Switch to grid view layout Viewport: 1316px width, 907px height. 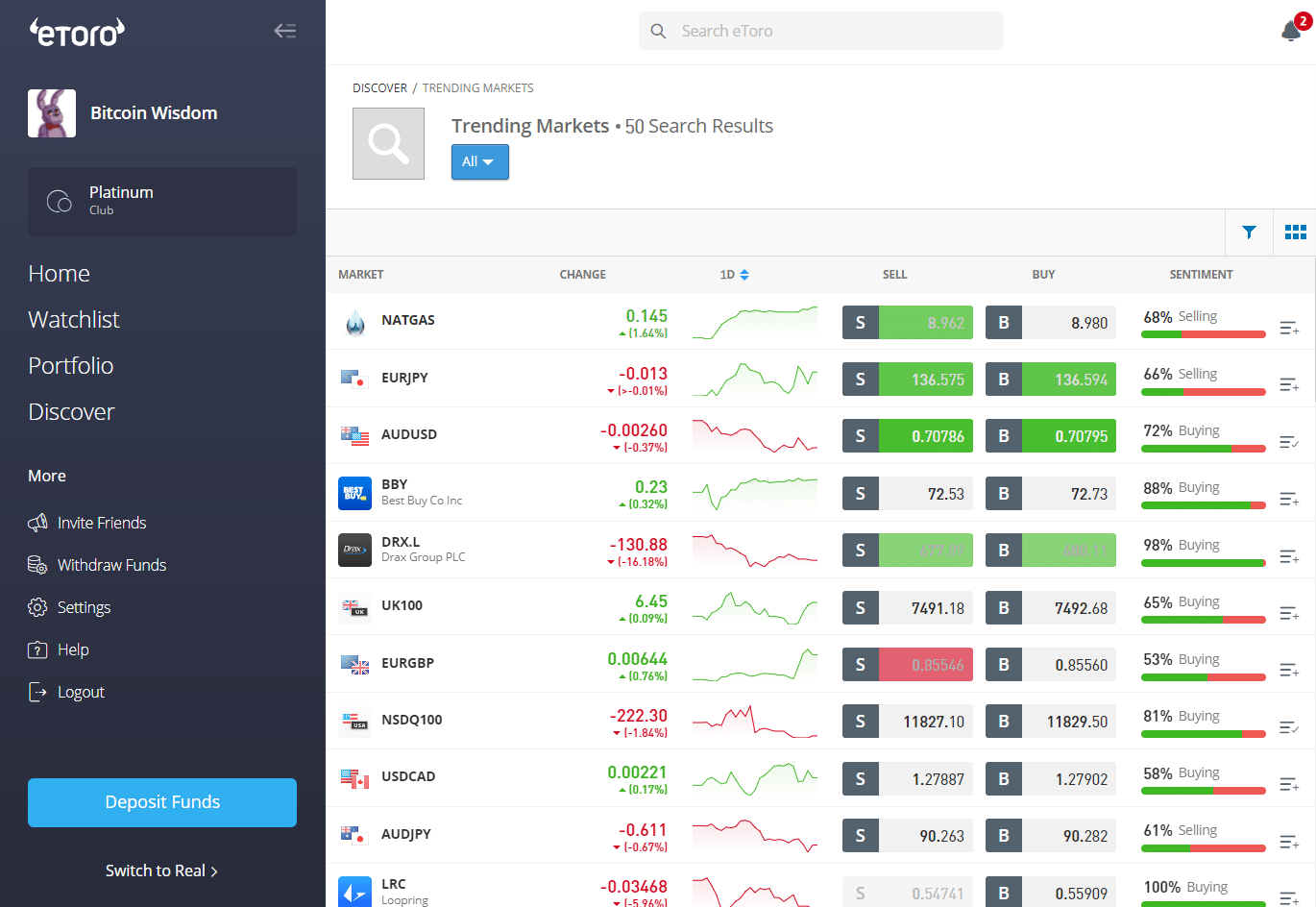pyautogui.click(x=1295, y=233)
